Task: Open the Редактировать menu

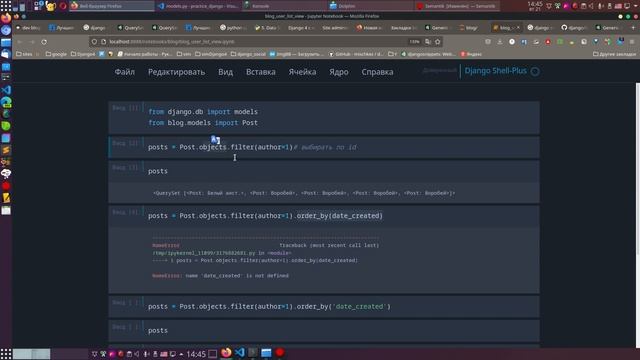Action: coord(176,72)
